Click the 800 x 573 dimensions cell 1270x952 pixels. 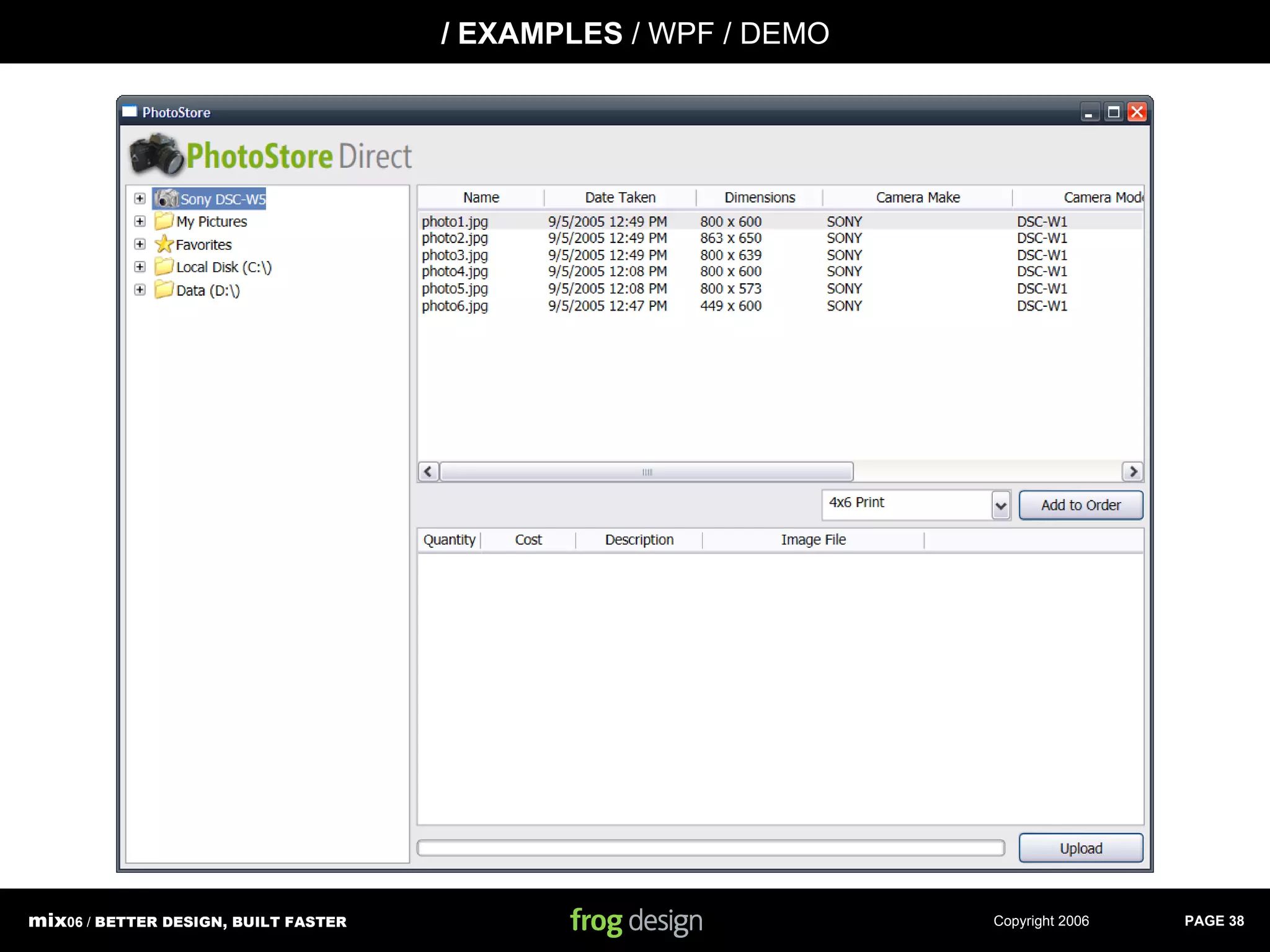tap(730, 289)
